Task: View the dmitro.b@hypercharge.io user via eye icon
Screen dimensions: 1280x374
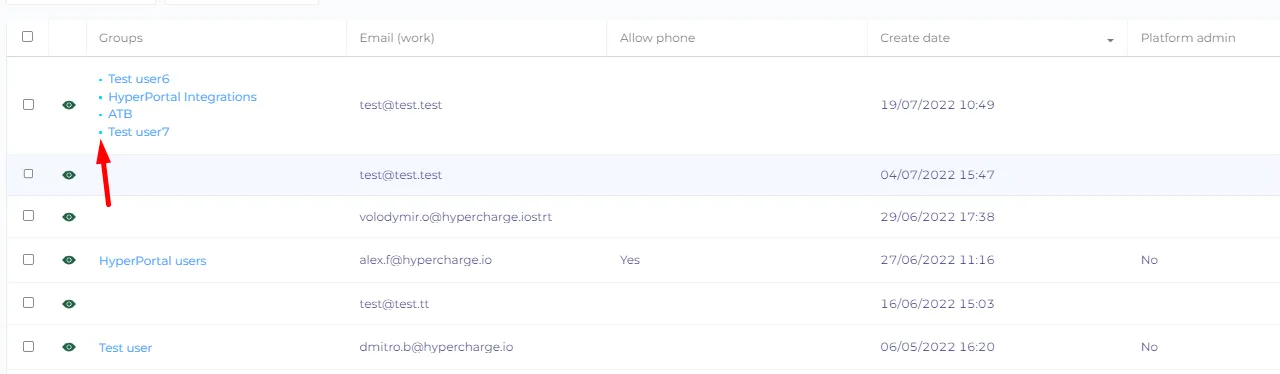Action: tap(69, 347)
